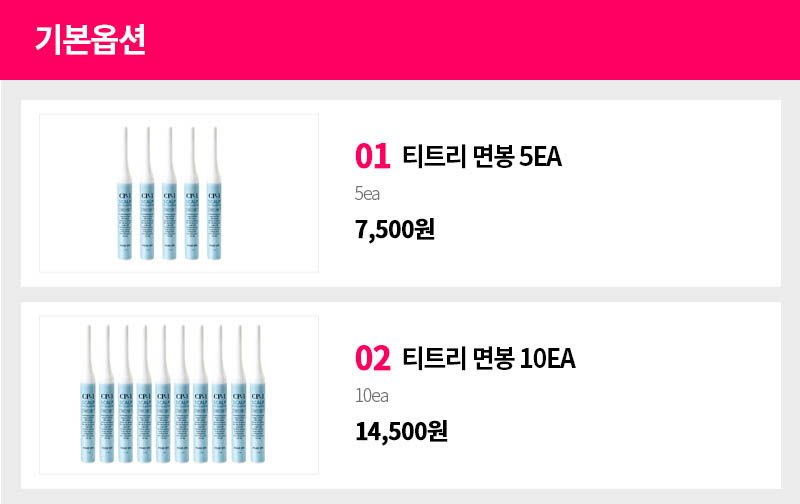The height and width of the screenshot is (504, 800).
Task: Select the pink 01 option number
Action: (x=372, y=156)
